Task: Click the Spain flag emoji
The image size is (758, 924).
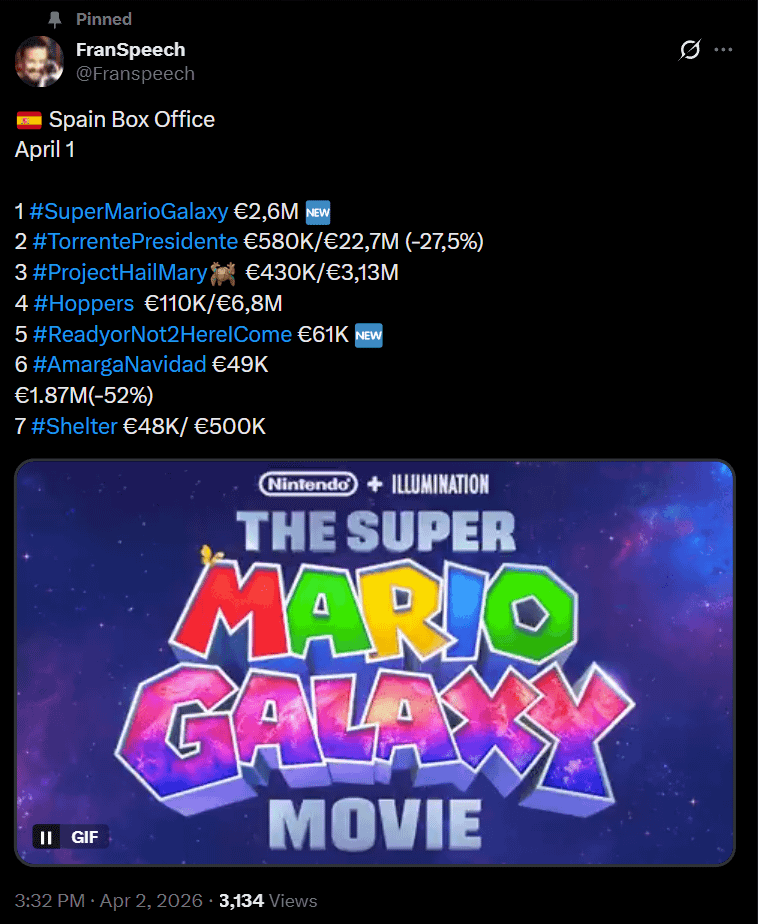Action: pyautogui.click(x=29, y=120)
